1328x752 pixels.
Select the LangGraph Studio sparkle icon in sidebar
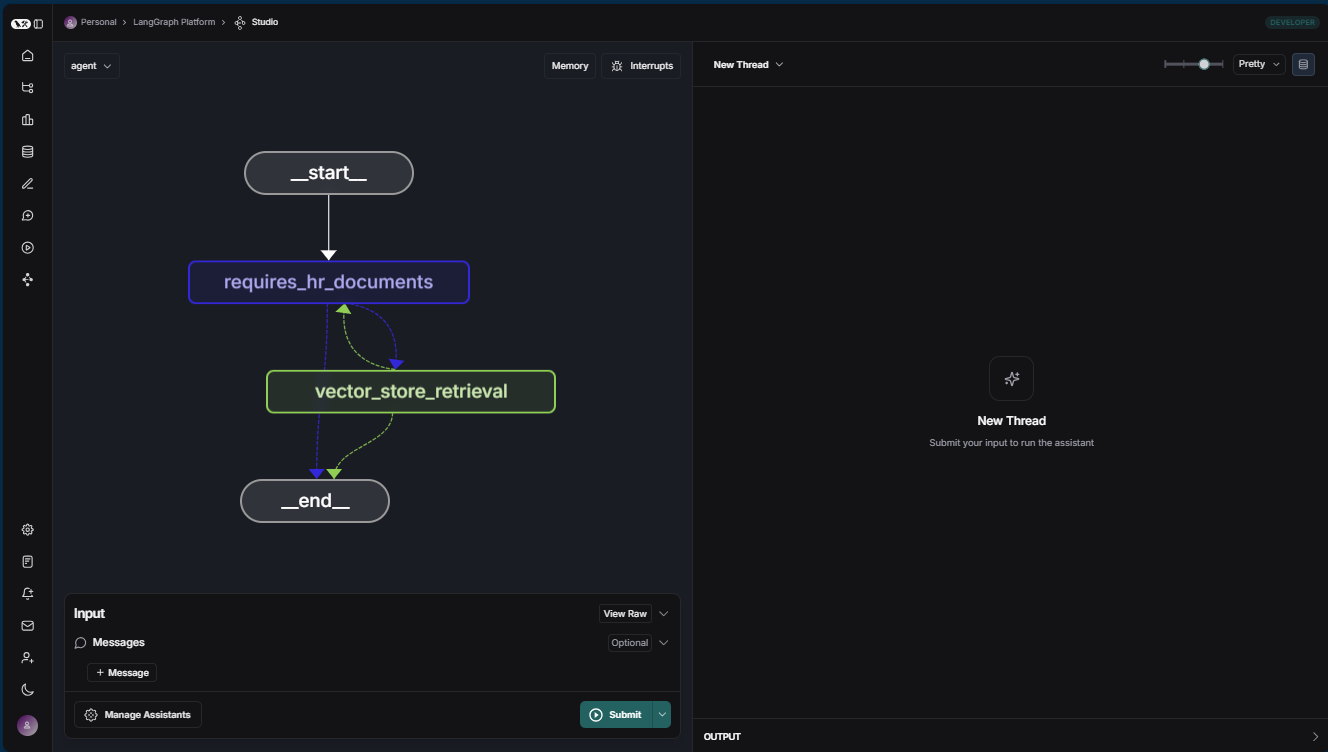[x=27, y=279]
